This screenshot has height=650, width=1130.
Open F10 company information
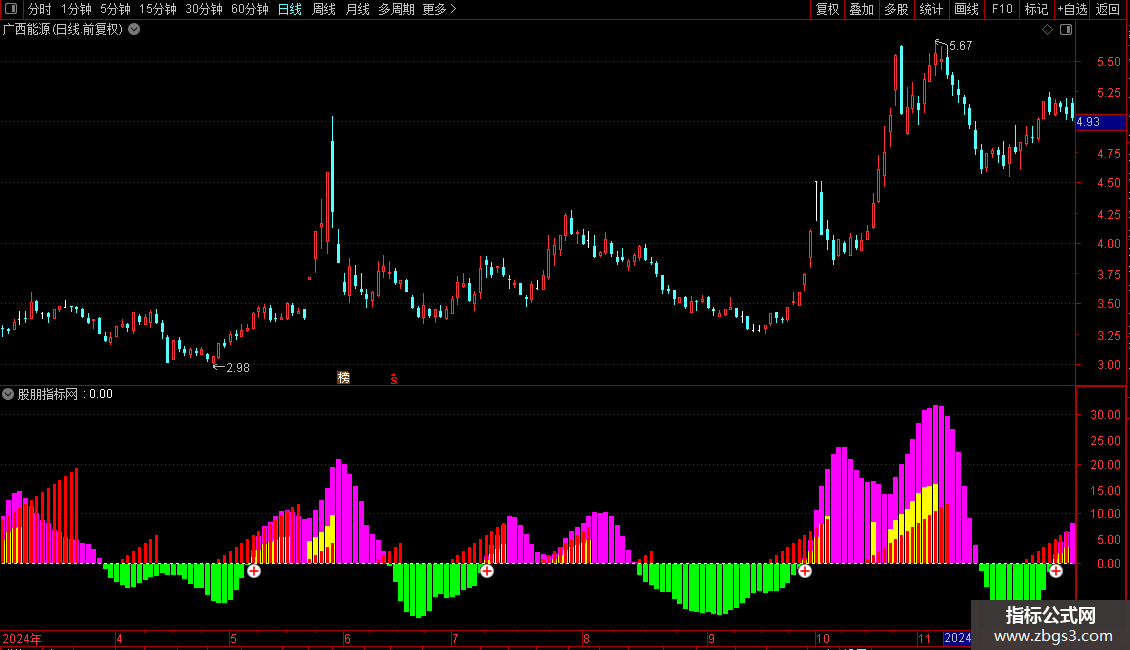[1002, 9]
